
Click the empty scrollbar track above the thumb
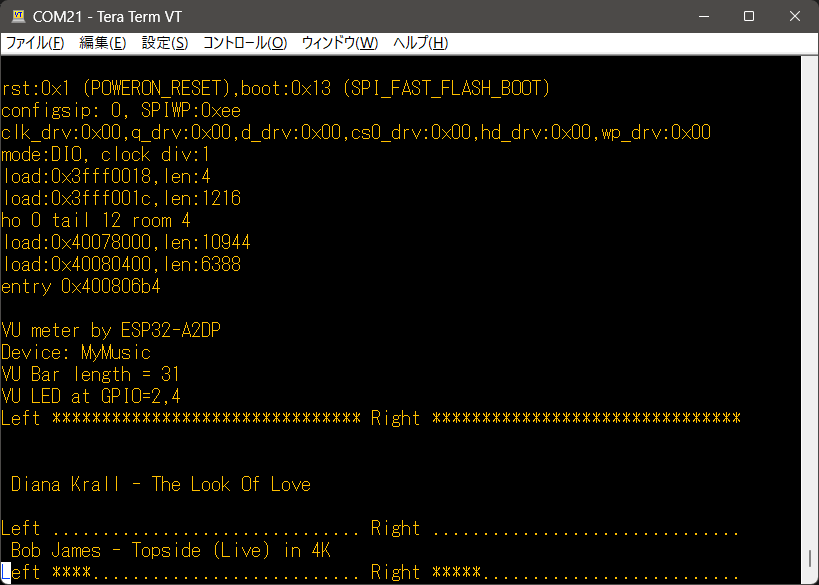[x=810, y=300]
